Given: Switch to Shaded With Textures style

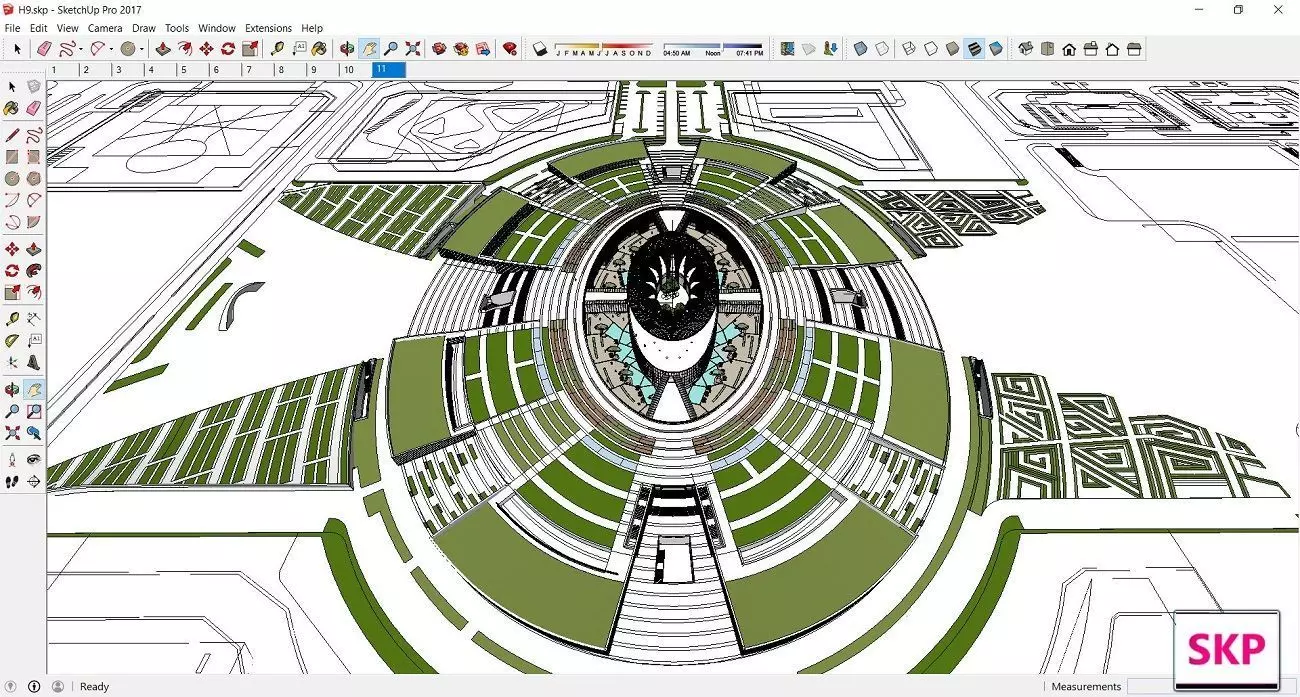Looking at the screenshot, I should pyautogui.click(x=973, y=48).
